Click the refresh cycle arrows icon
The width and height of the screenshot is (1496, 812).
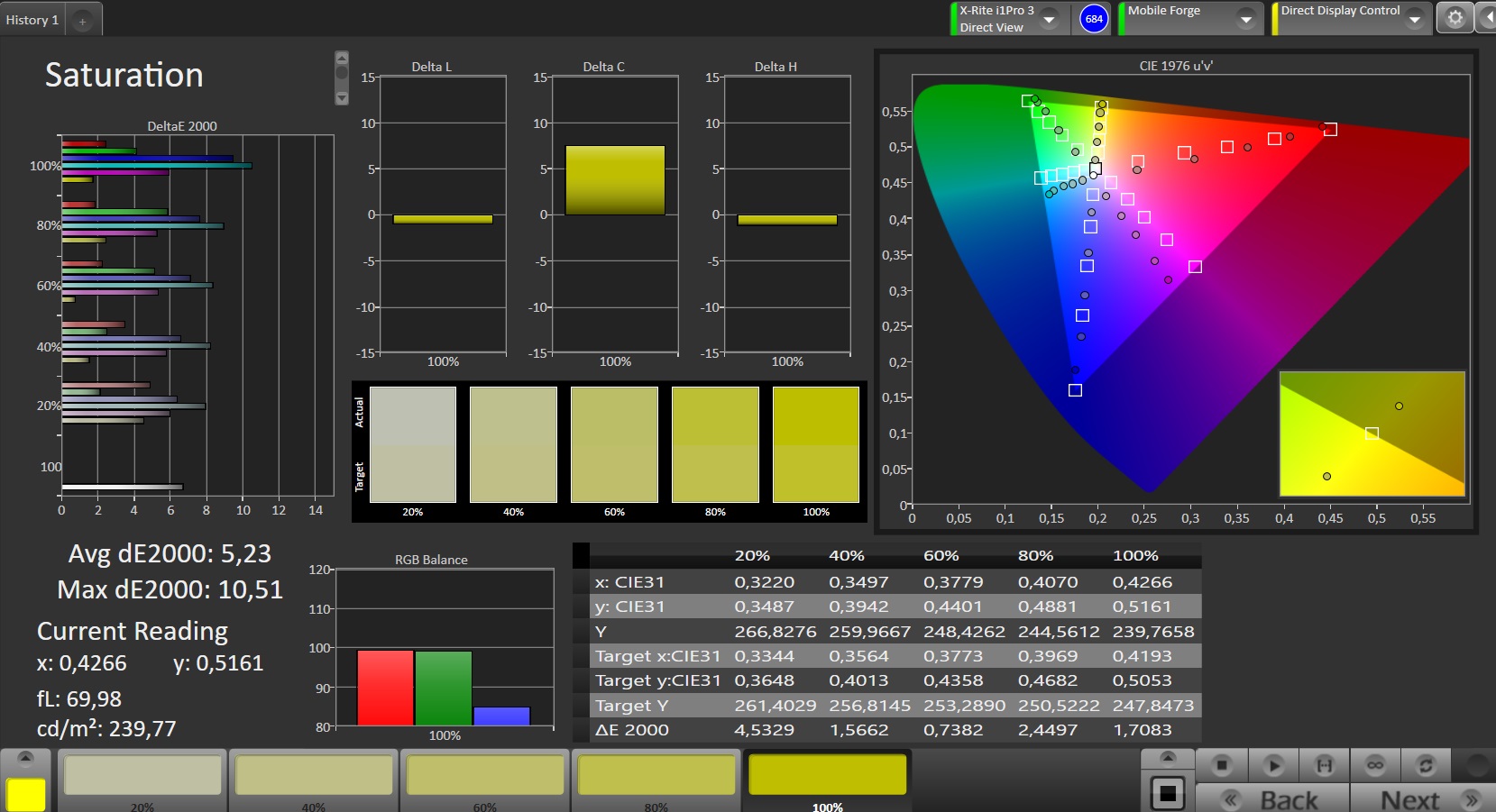(1426, 765)
